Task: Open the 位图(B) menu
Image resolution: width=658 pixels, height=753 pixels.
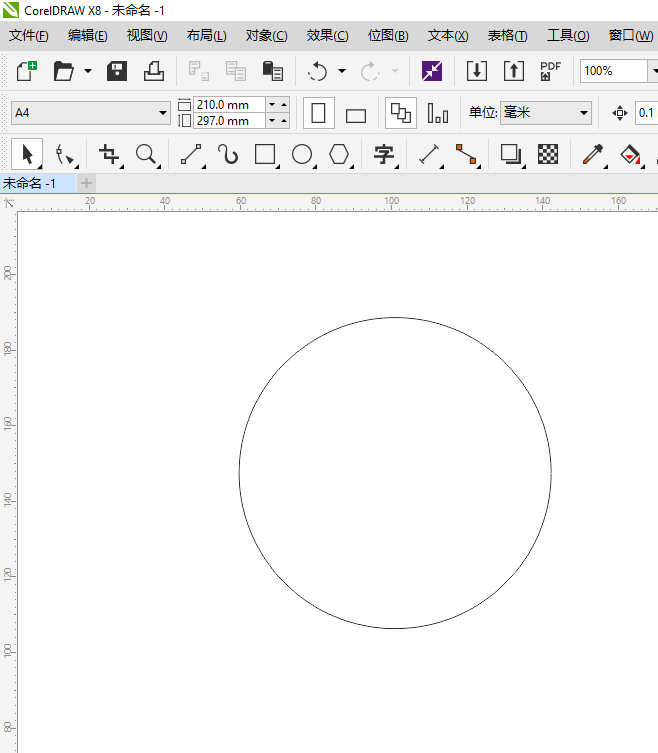Action: coord(388,36)
